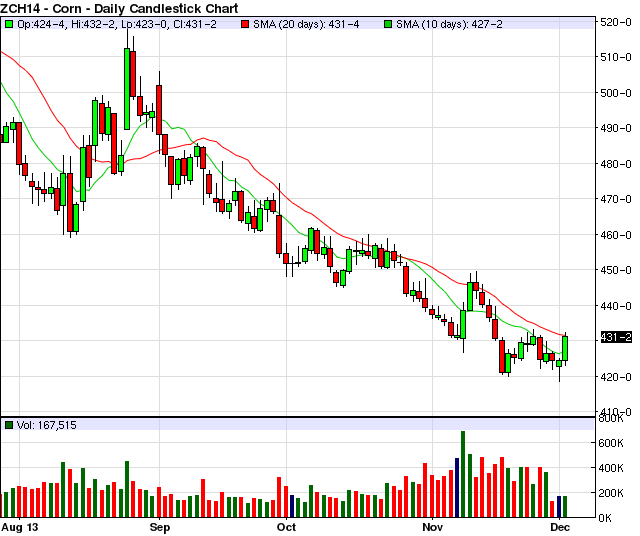Click the 200K volume axis label

click(611, 493)
